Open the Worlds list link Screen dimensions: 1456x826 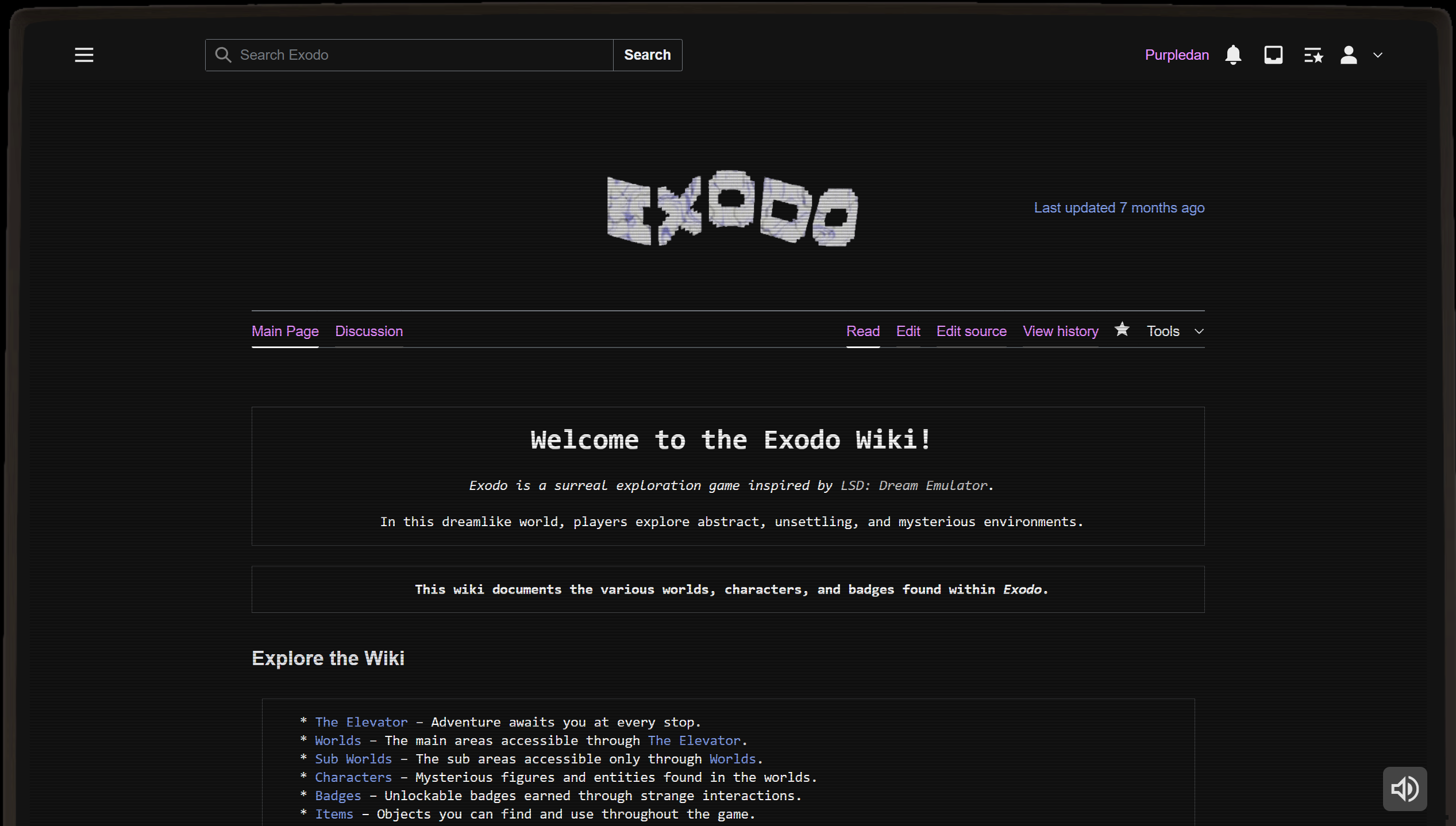(338, 740)
